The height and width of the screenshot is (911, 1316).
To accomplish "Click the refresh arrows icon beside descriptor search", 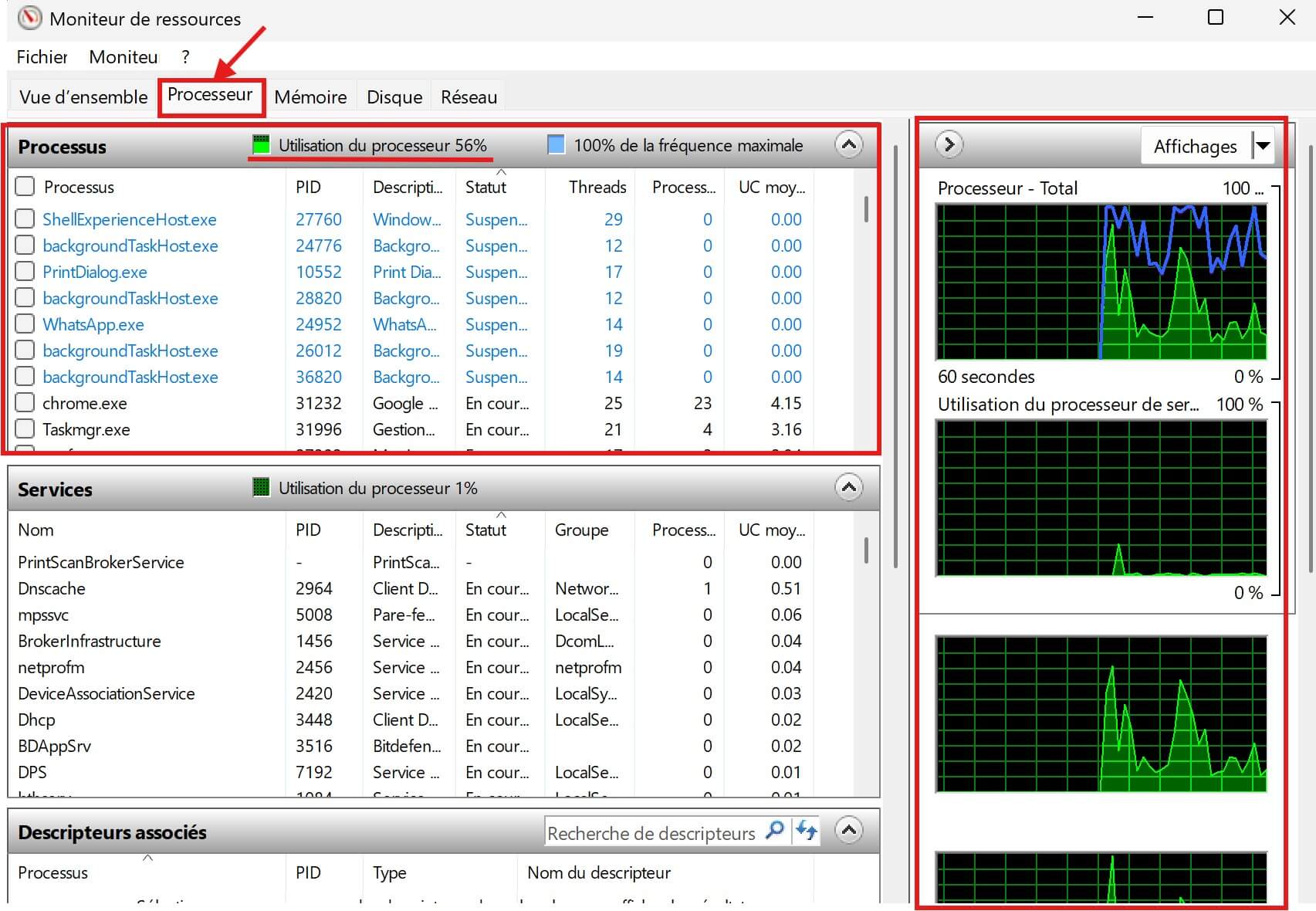I will [807, 830].
